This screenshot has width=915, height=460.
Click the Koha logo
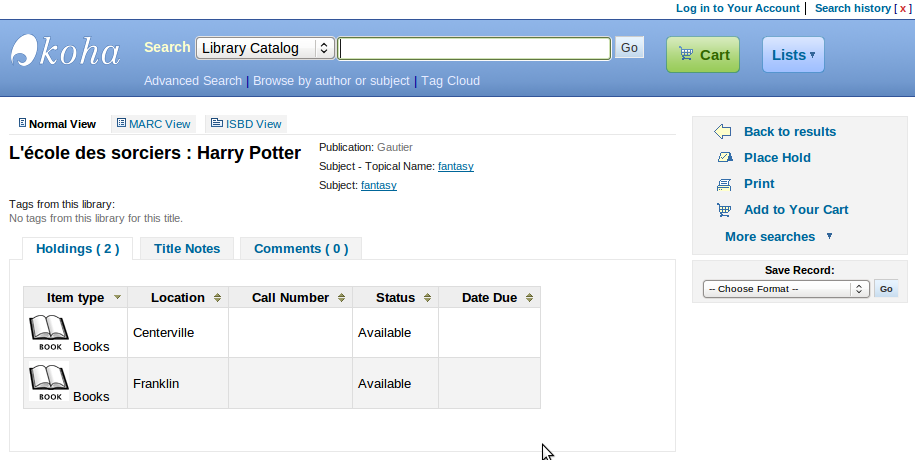(x=66, y=51)
